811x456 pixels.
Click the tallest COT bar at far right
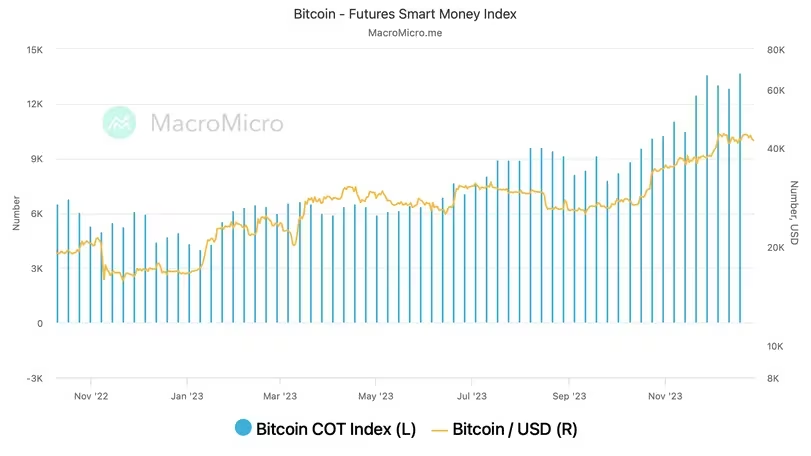point(740,198)
